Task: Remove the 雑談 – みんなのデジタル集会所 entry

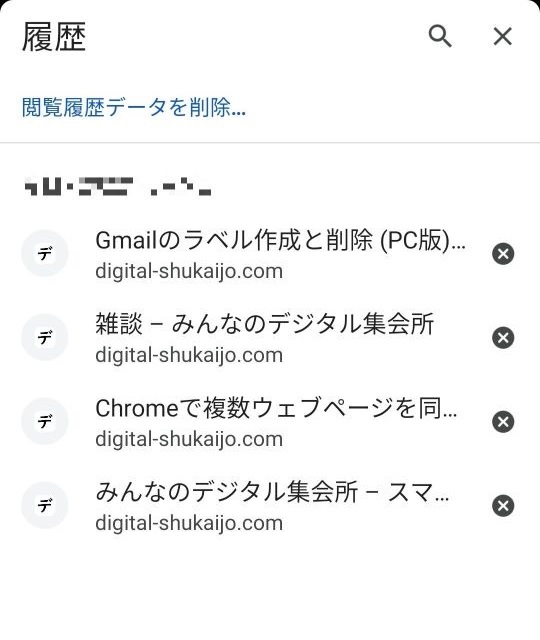Action: [x=503, y=338]
